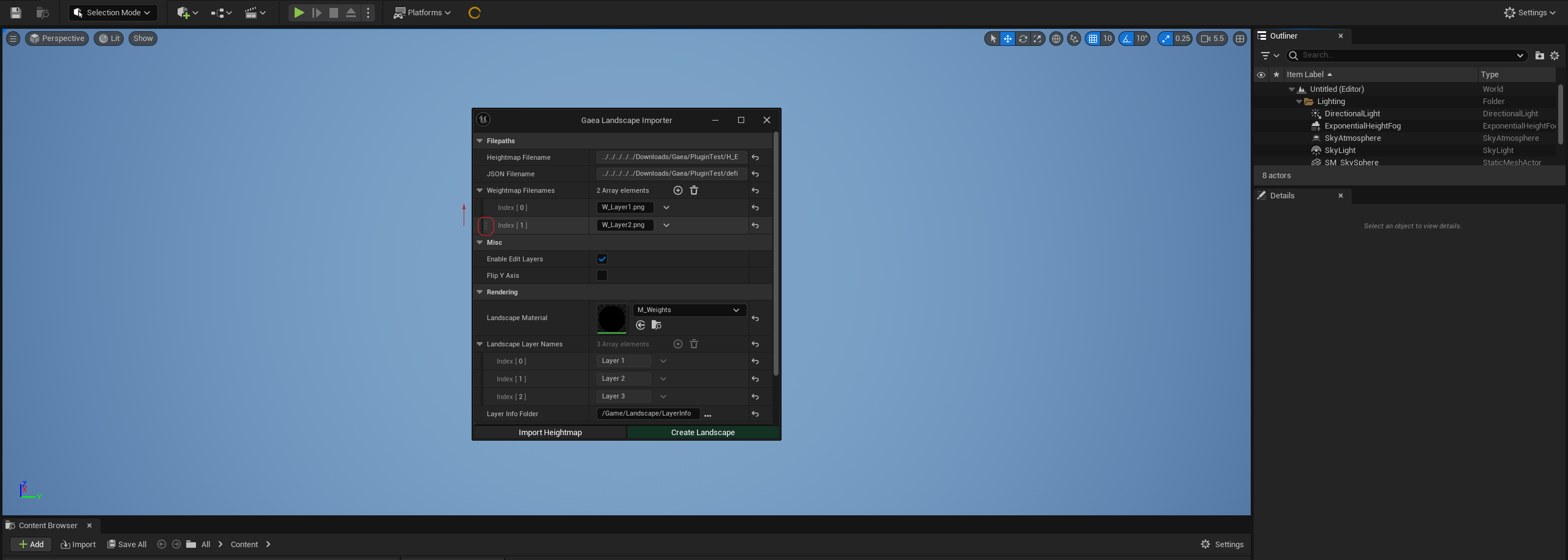Open the M_Weights material dropdown

tap(688, 310)
